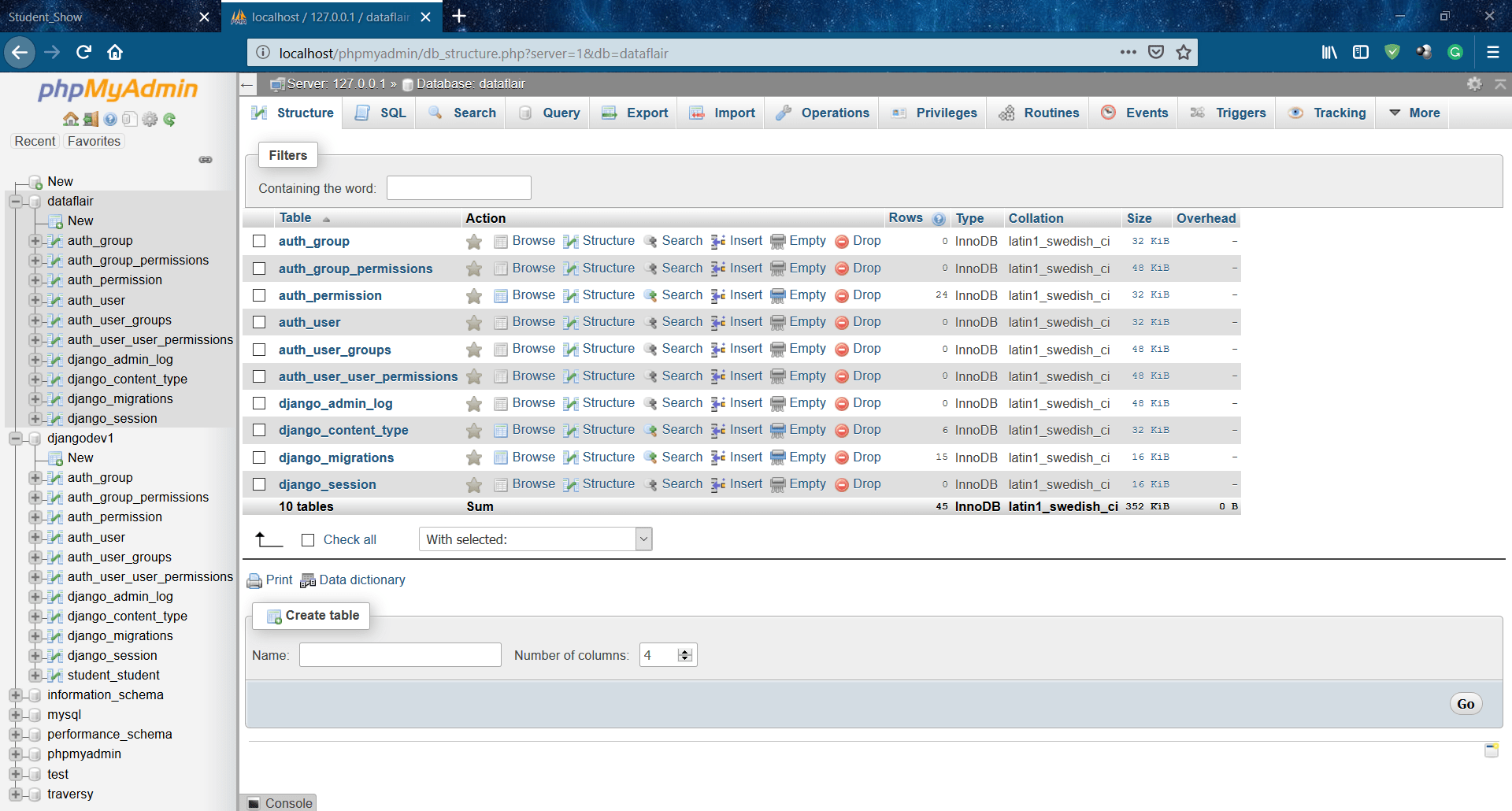Check the auth_group row checkbox
1512x811 pixels.
coord(259,241)
